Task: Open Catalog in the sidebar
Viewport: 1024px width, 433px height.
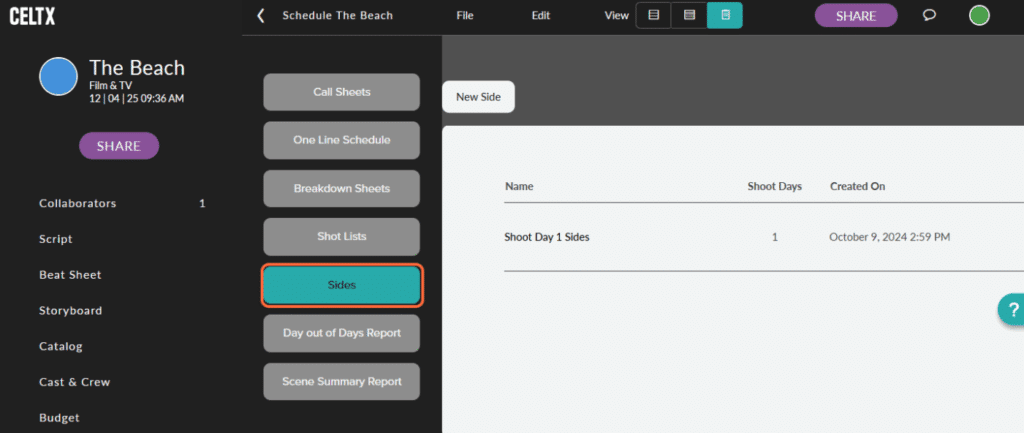Action: pyautogui.click(x=61, y=346)
